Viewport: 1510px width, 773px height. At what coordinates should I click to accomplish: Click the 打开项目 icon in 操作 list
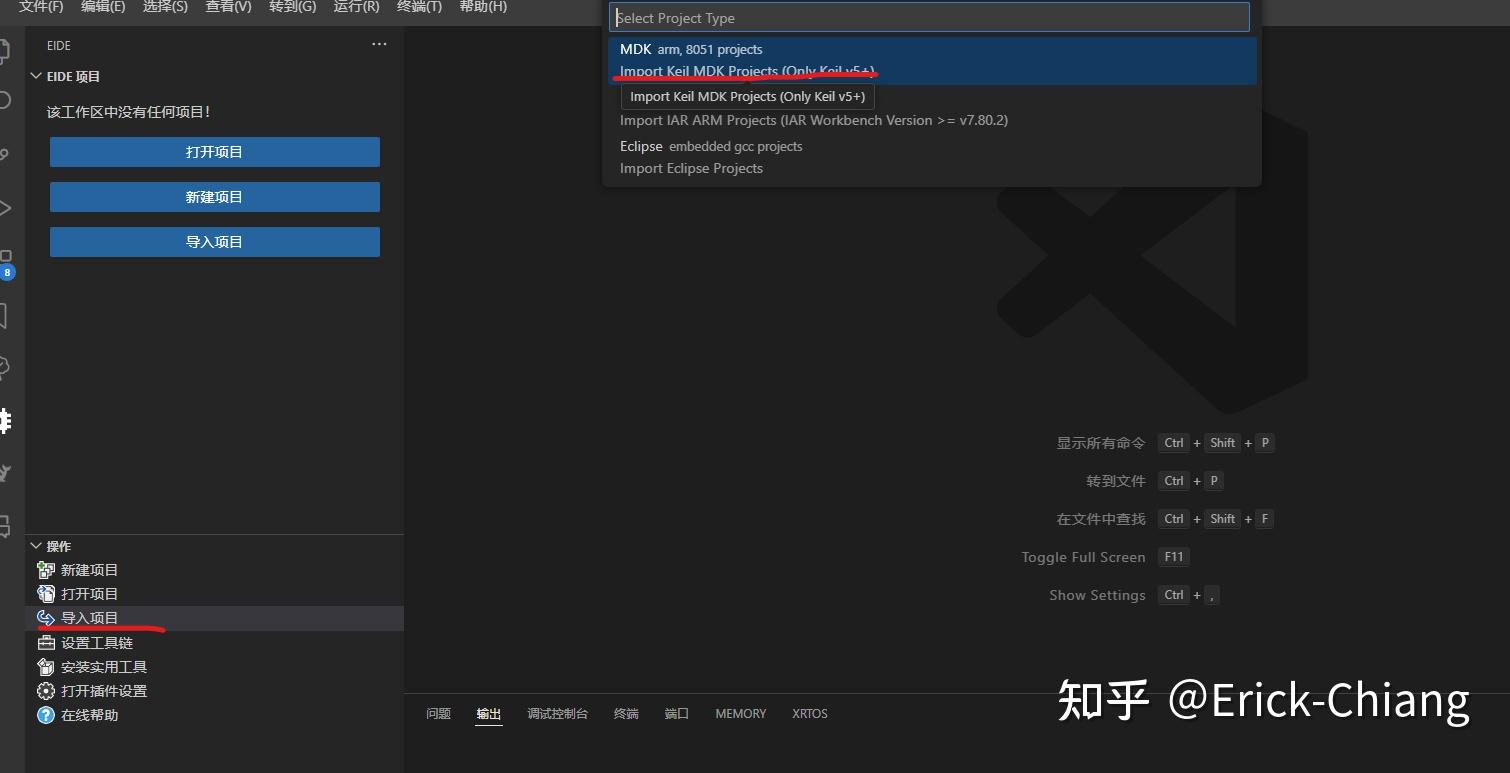pos(46,593)
